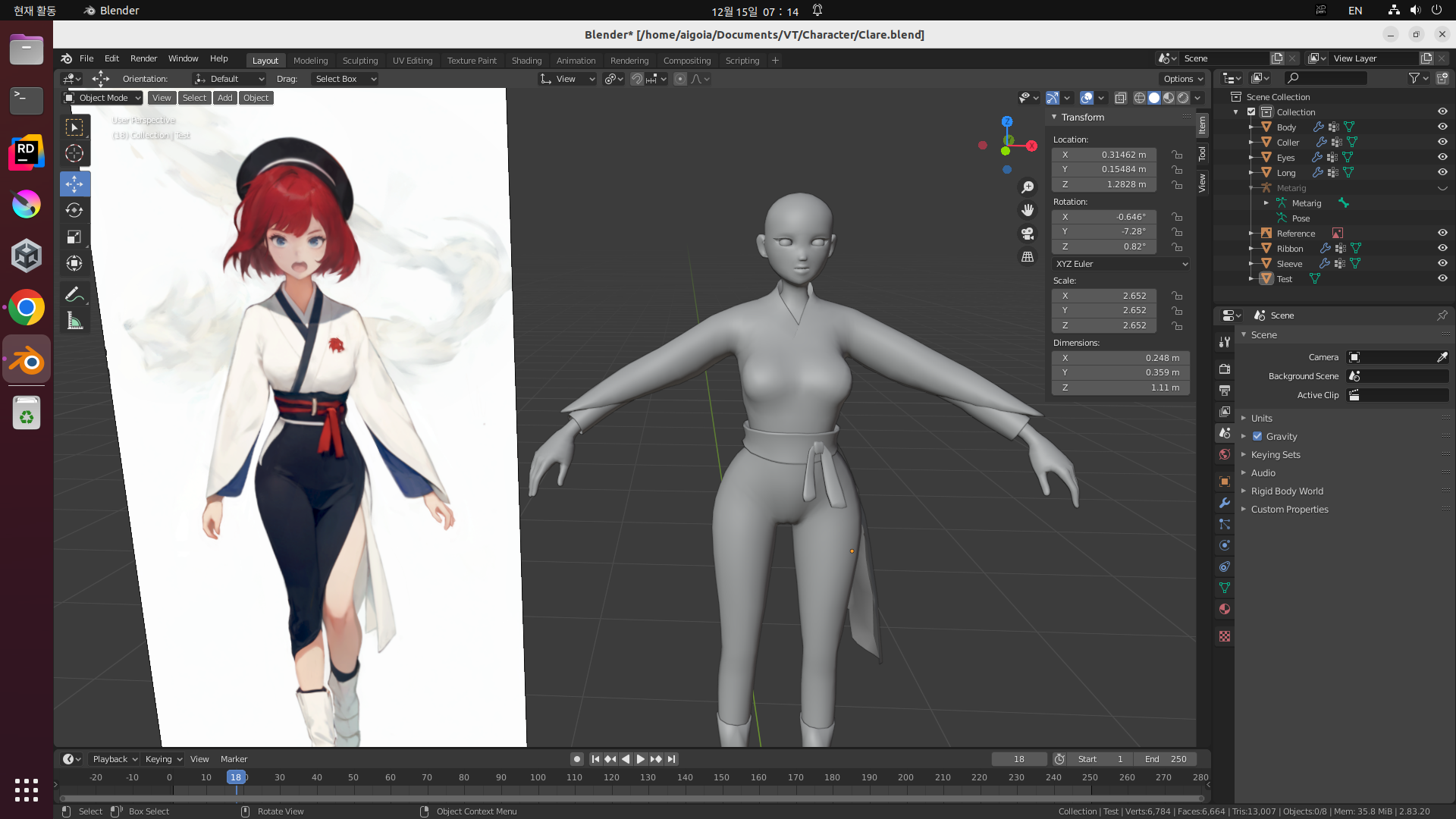The height and width of the screenshot is (819, 1456).
Task: Open Terminal from the dock
Action: pos(27,99)
